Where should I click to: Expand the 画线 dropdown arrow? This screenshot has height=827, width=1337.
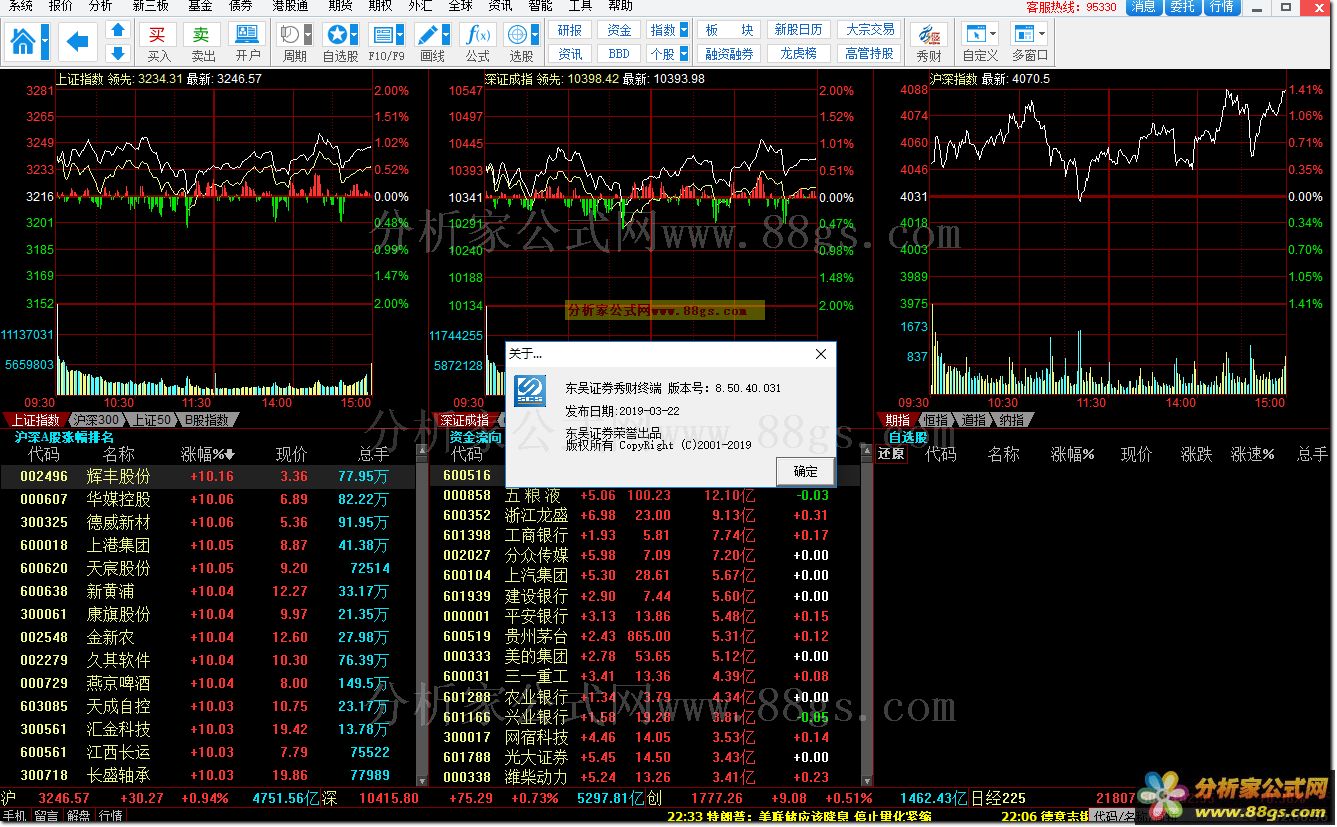(x=447, y=35)
